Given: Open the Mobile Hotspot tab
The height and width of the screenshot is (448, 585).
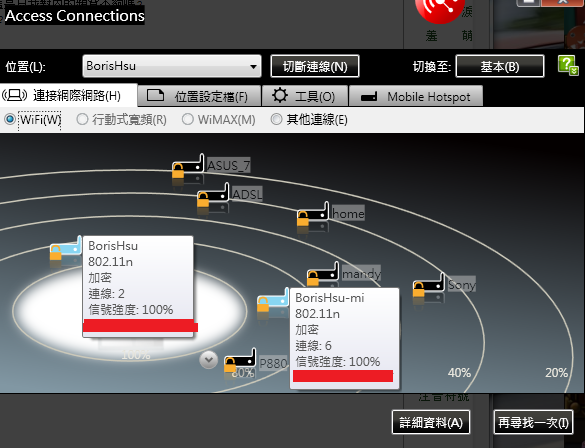Looking at the screenshot, I should [x=416, y=96].
